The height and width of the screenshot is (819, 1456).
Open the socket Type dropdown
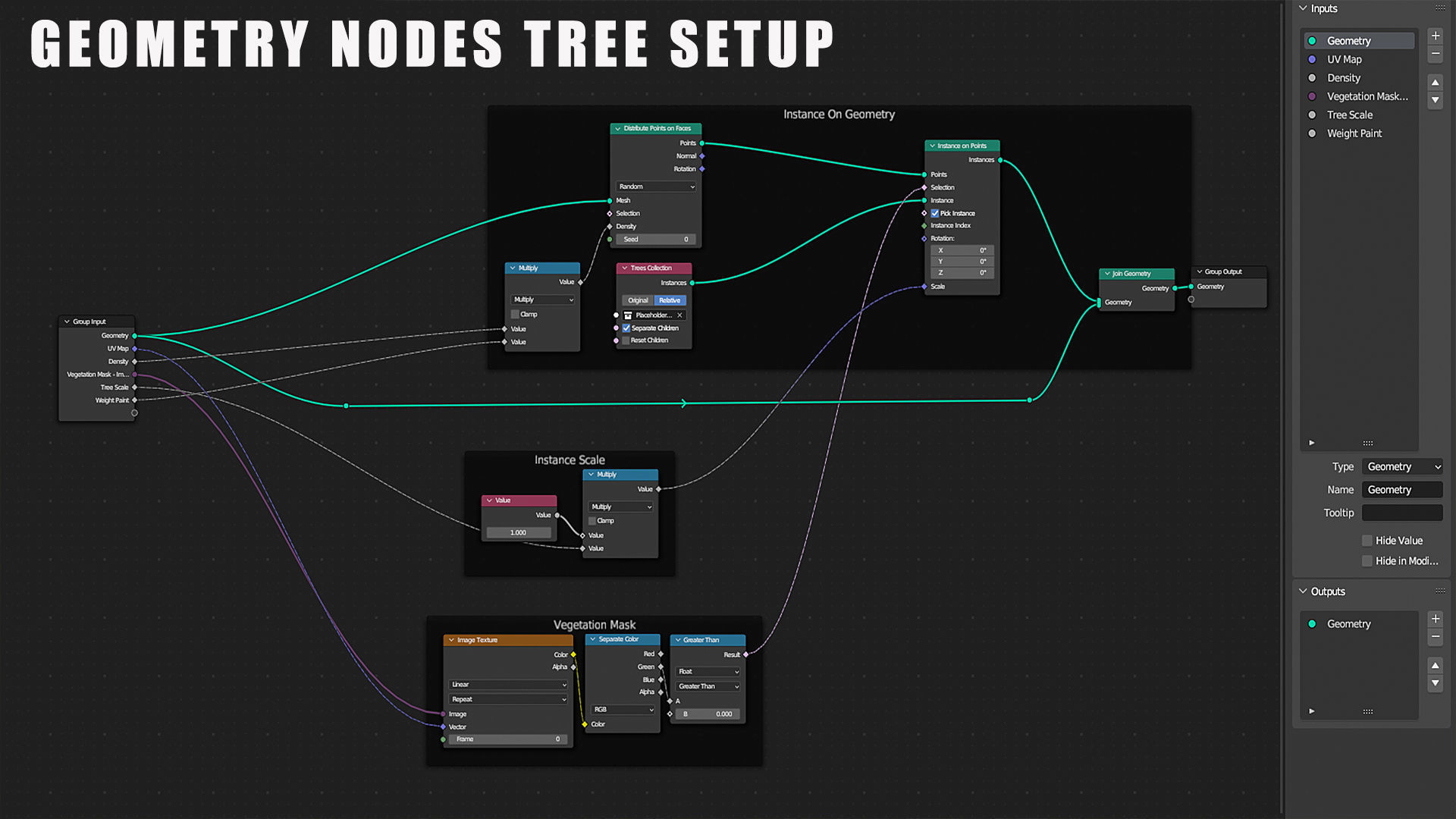click(x=1402, y=467)
